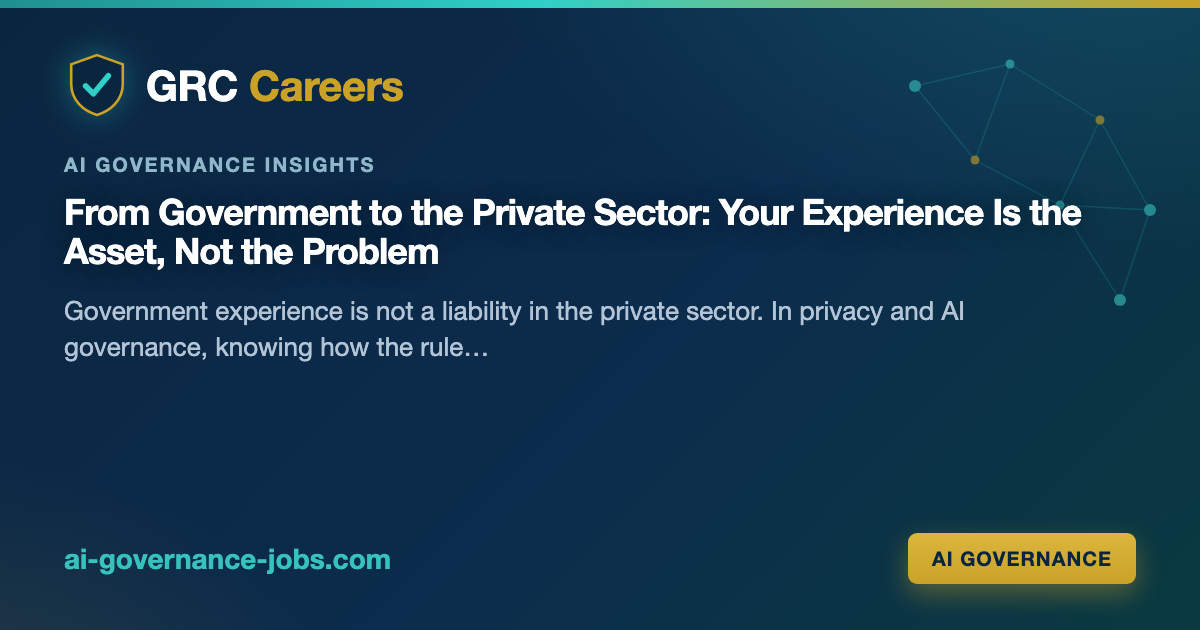
Task: Click the topmost small teal network node
Action: click(1010, 64)
